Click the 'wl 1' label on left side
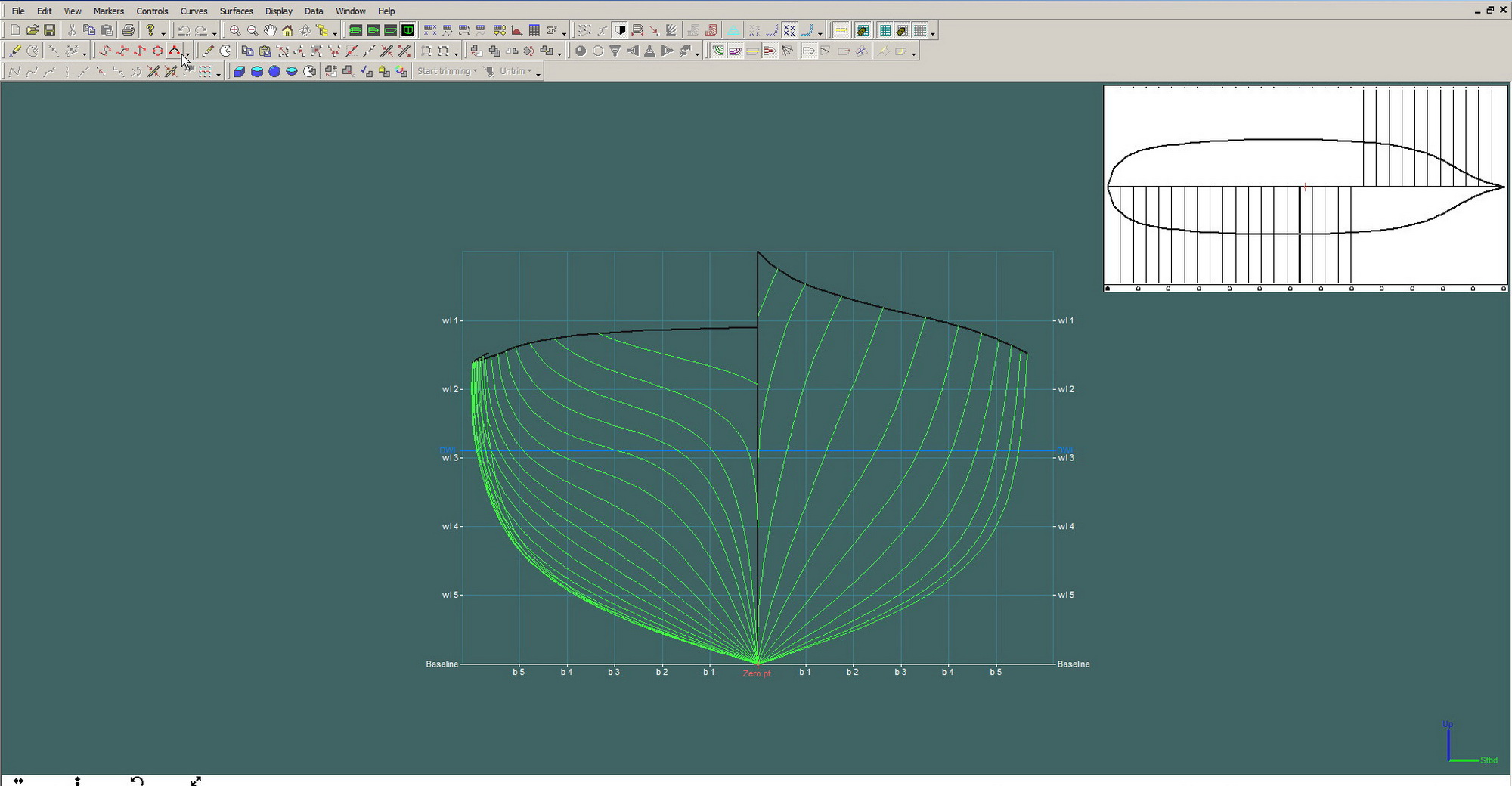This screenshot has width=1512, height=786. (x=451, y=320)
